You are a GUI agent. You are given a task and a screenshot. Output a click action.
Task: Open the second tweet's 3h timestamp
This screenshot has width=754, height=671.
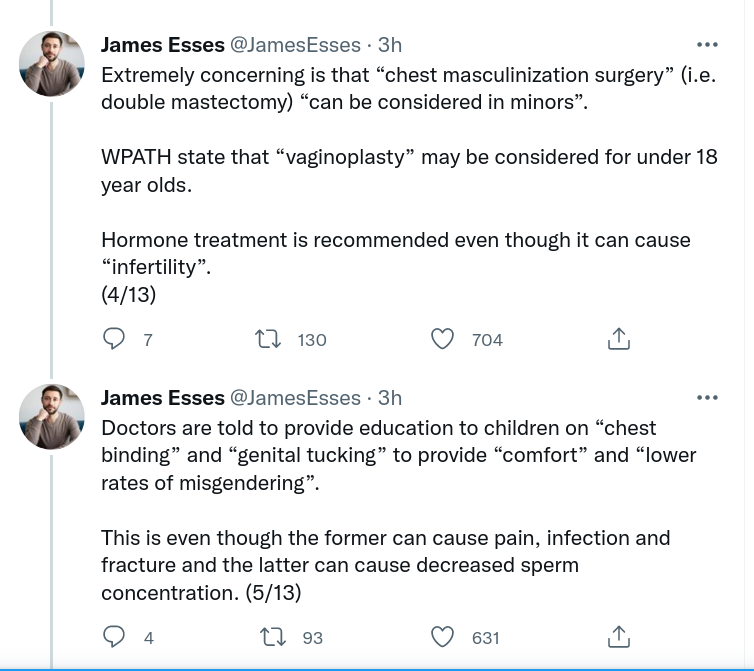tap(390, 398)
